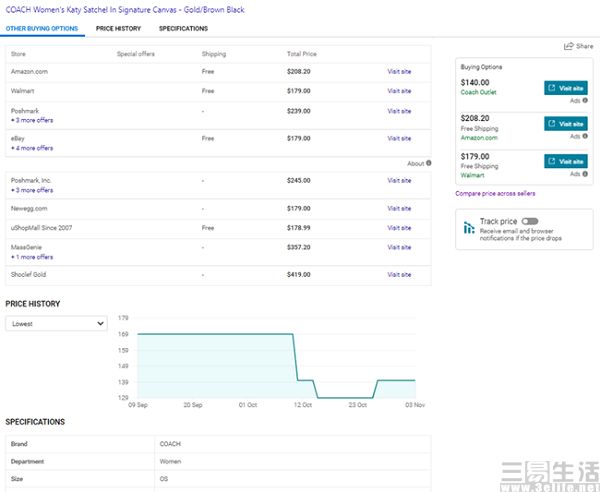
Task: Open Compare price across sellers link
Action: point(495,192)
